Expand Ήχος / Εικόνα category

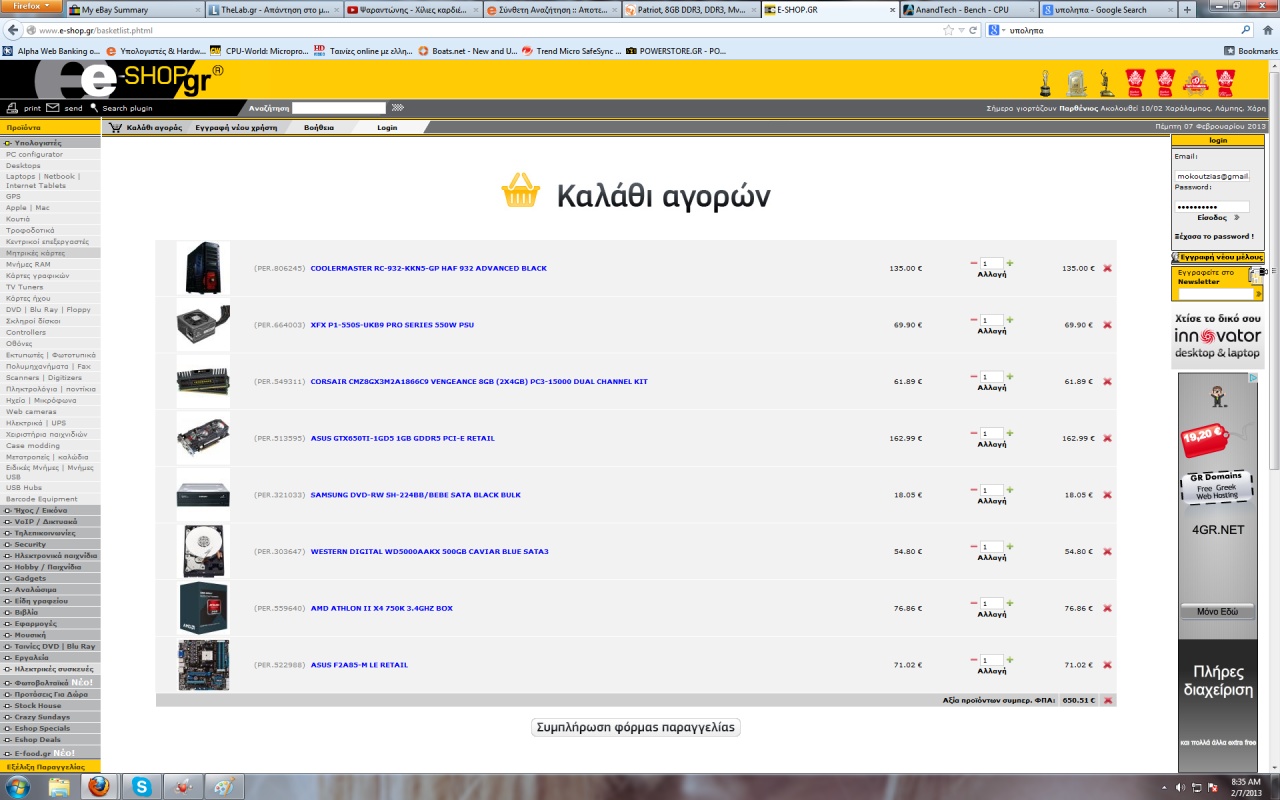[50, 510]
